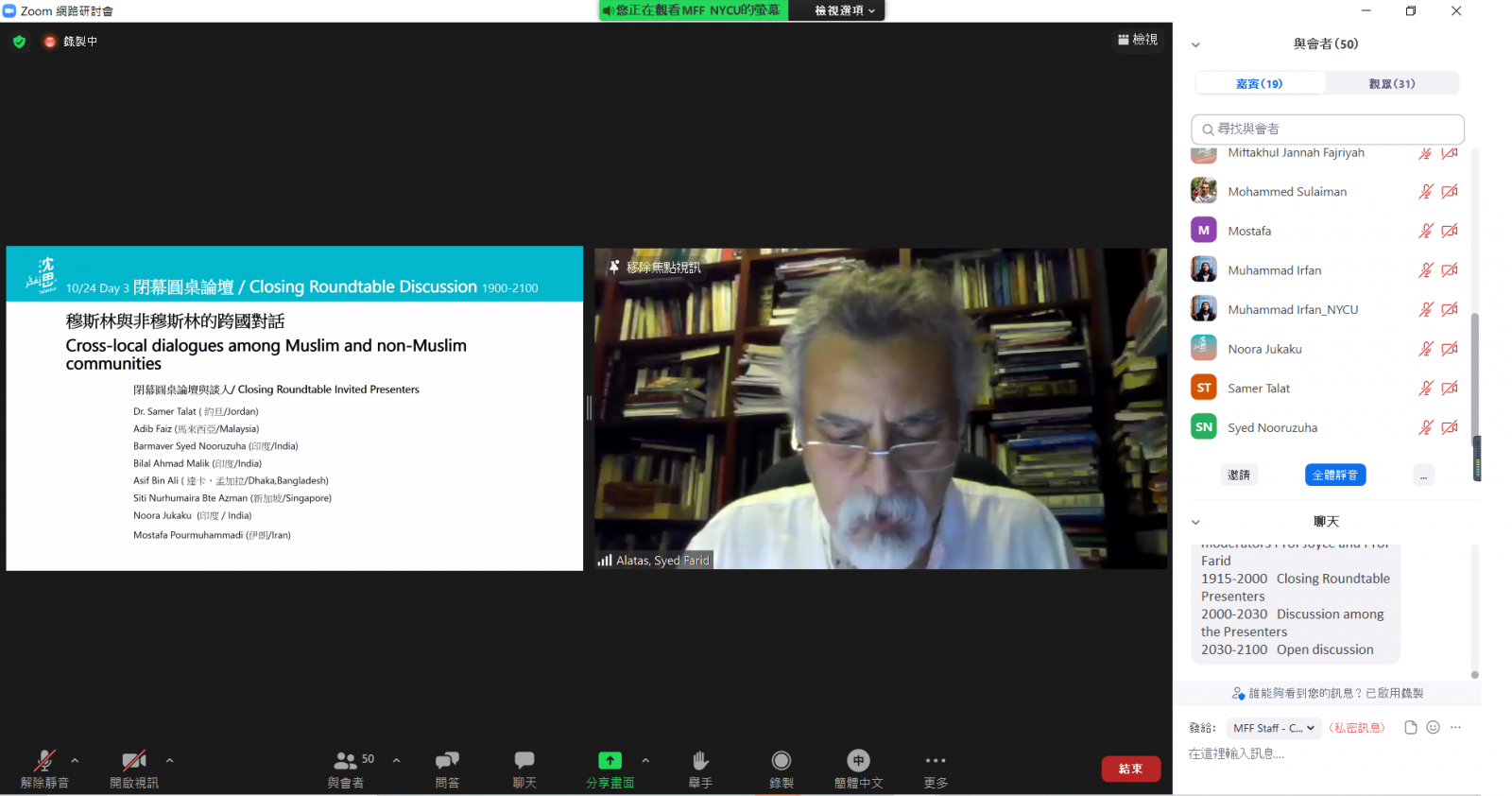Image resolution: width=1512 pixels, height=796 pixels.
Task: Open the language interpretation icon
Action: [858, 761]
